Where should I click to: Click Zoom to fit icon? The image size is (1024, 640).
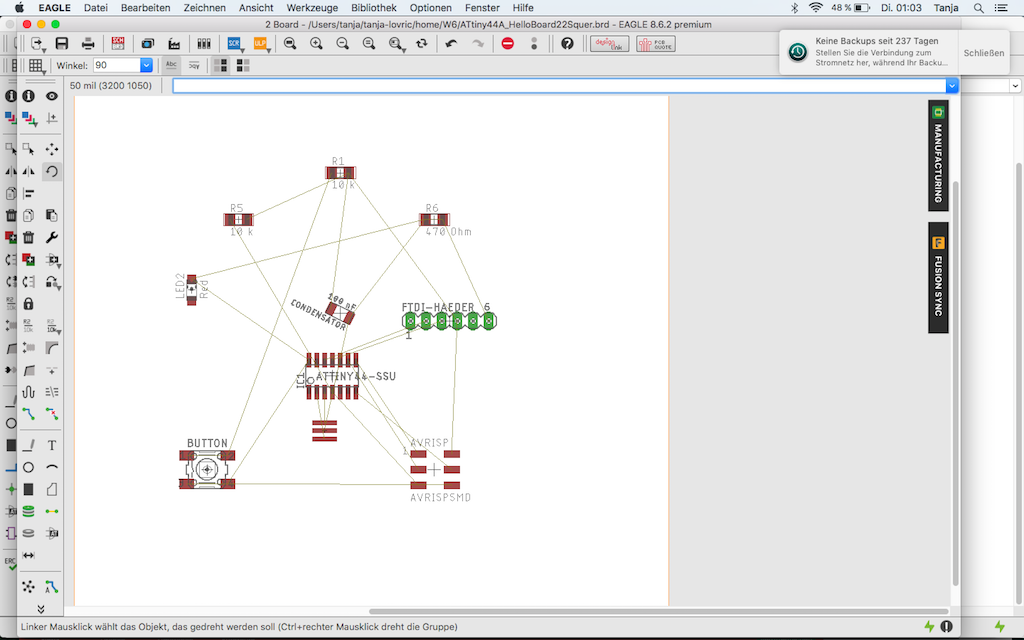pos(290,44)
